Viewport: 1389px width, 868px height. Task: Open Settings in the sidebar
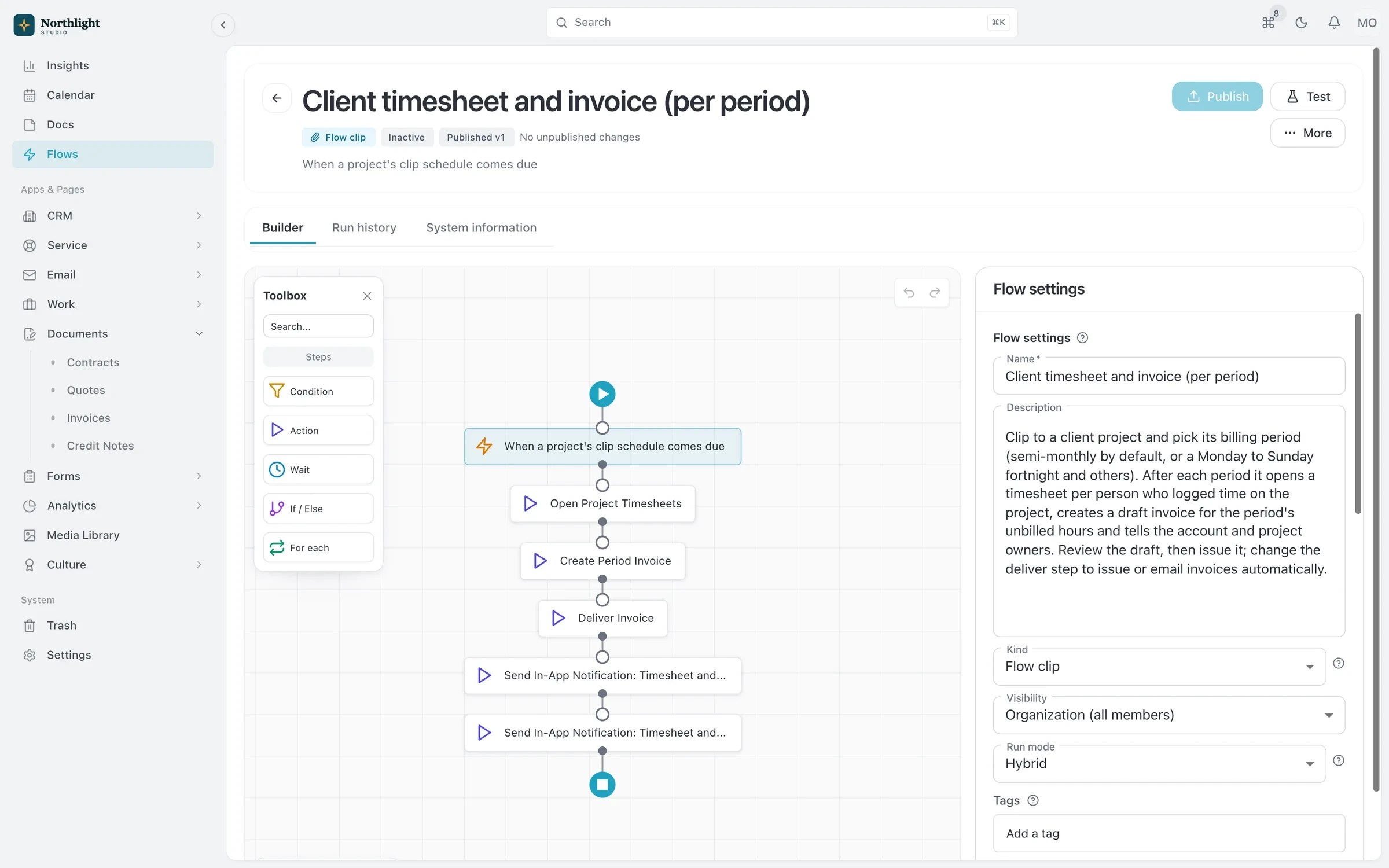coord(113,655)
